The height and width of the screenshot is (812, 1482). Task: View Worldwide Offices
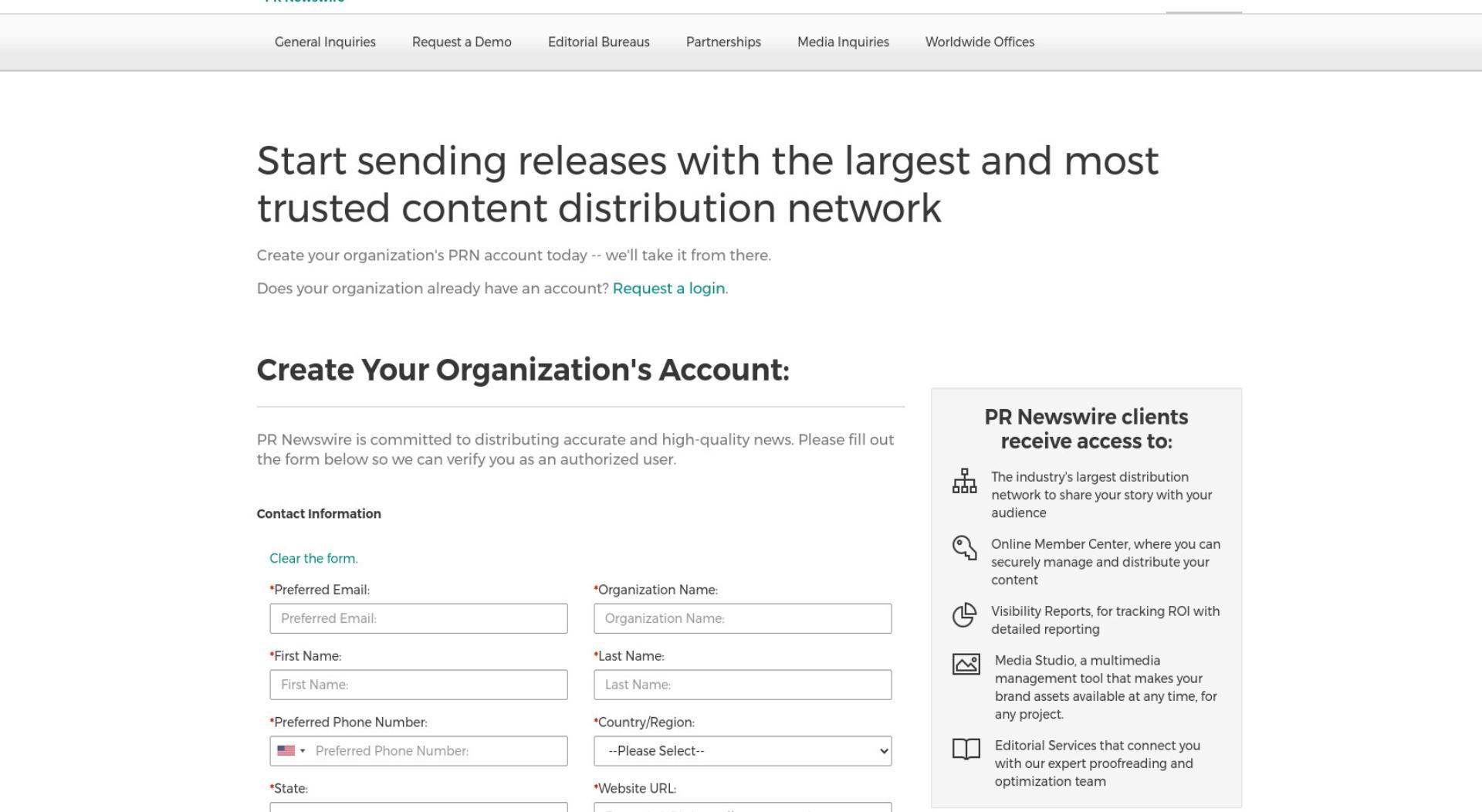[x=980, y=42]
